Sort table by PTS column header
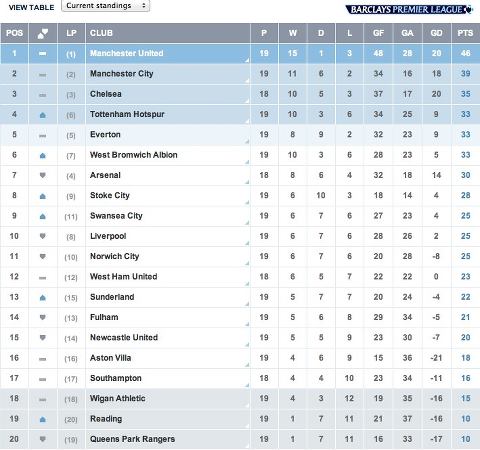480x450 pixels. tap(465, 33)
